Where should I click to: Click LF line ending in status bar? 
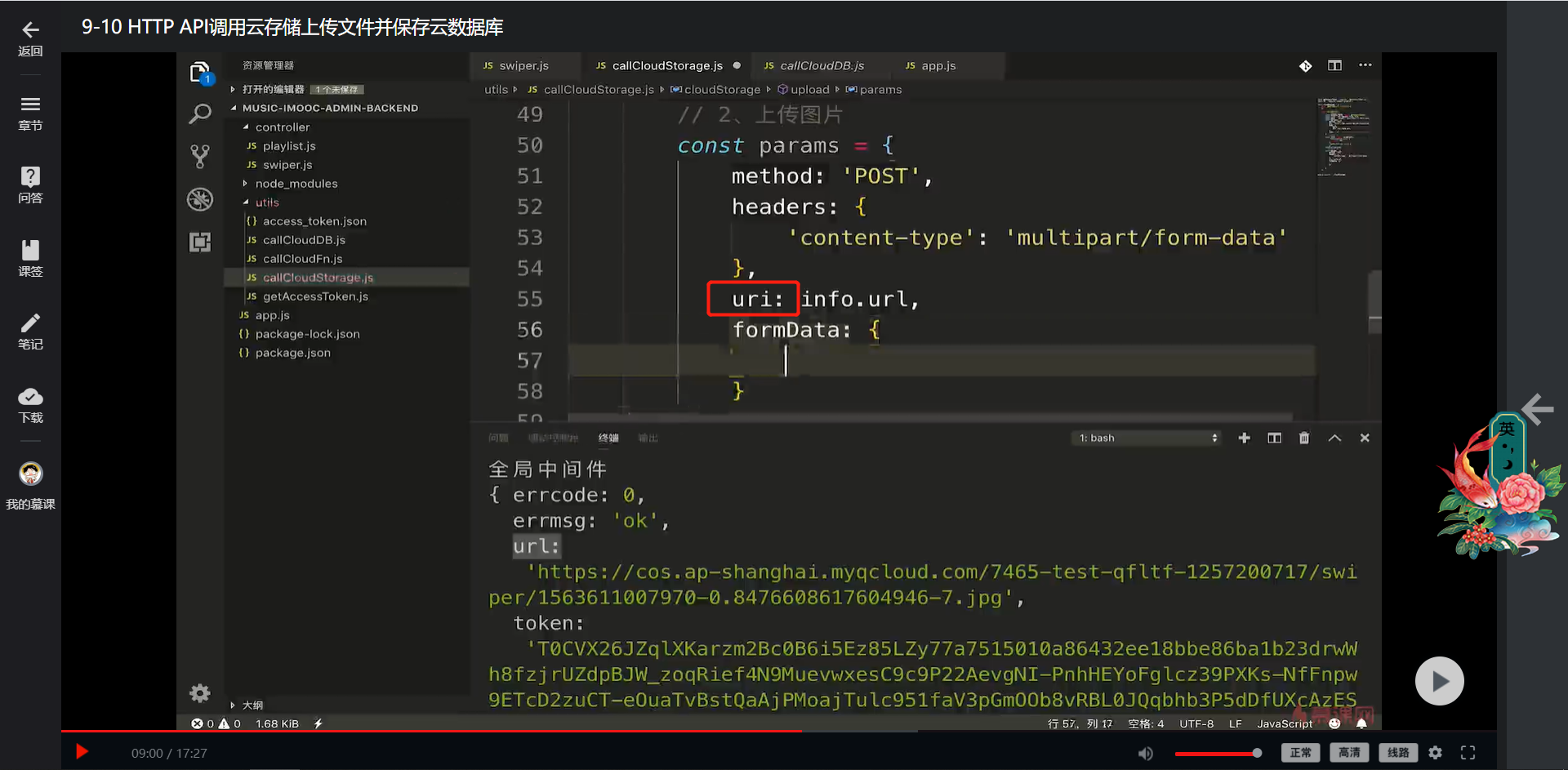coord(1236,723)
